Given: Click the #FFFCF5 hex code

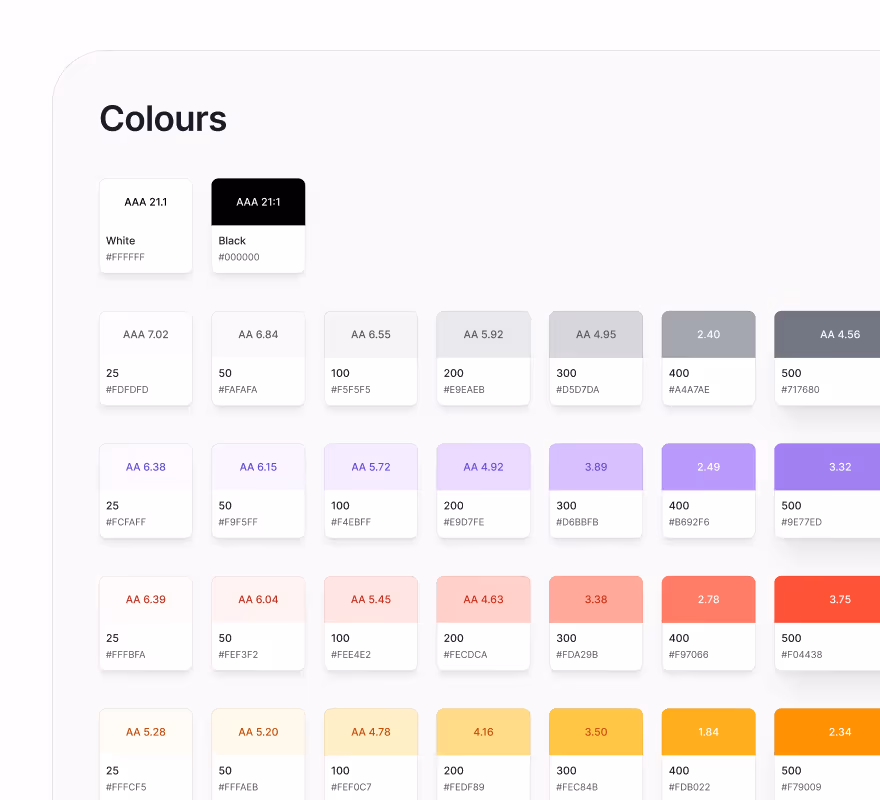Looking at the screenshot, I should point(126,787).
